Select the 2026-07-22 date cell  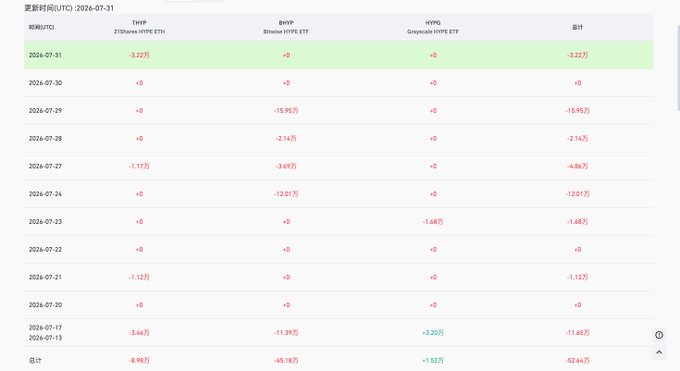tap(45, 250)
